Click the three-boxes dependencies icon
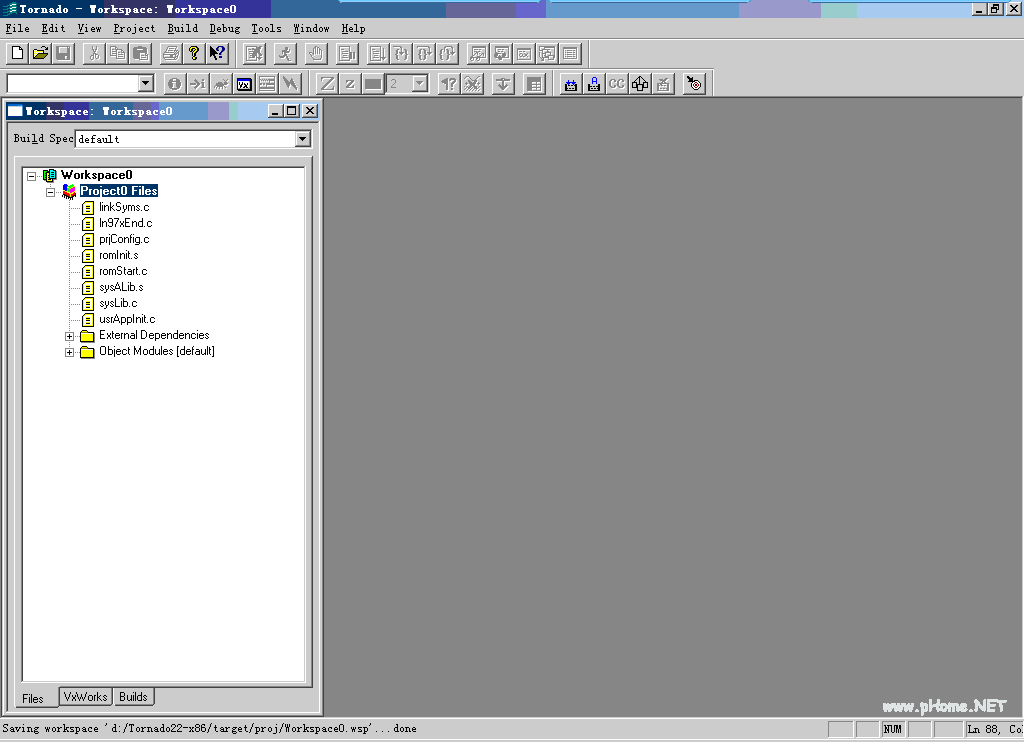The width and height of the screenshot is (1024, 742). [x=640, y=84]
